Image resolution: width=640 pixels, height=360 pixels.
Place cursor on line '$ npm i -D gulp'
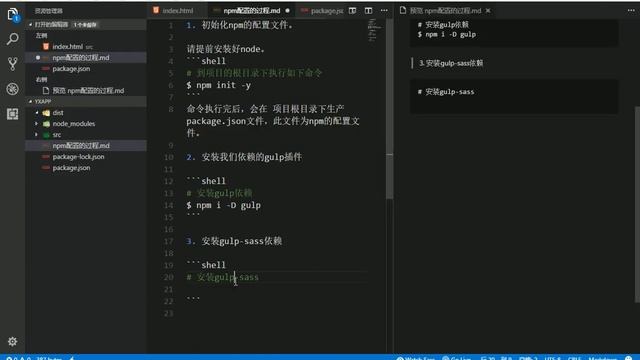pyautogui.click(x=223, y=205)
